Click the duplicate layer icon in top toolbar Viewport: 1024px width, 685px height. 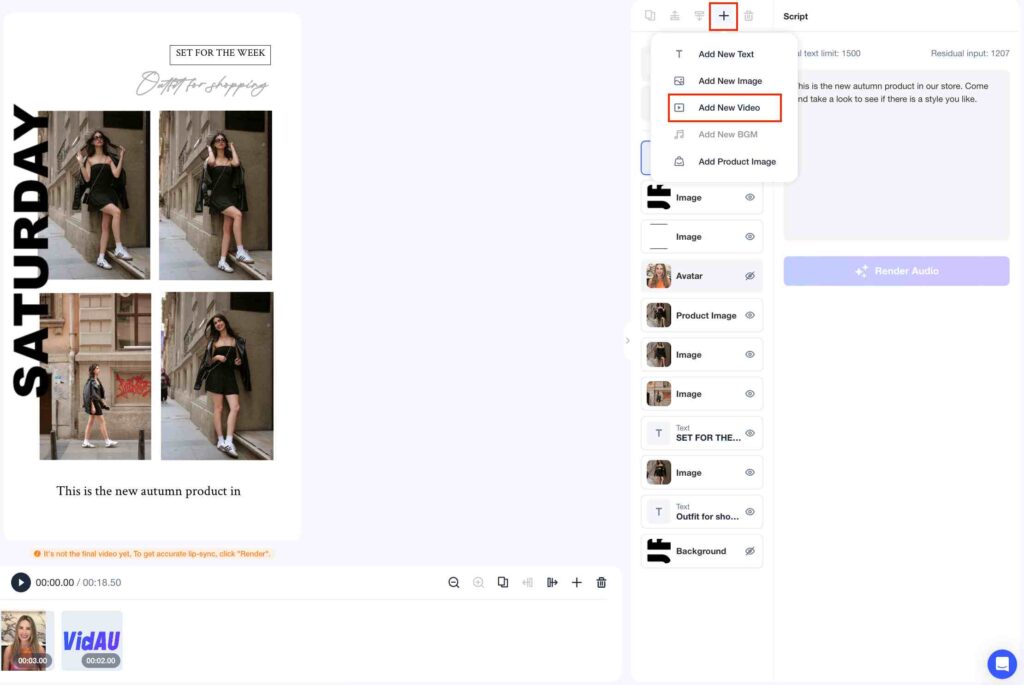650,16
